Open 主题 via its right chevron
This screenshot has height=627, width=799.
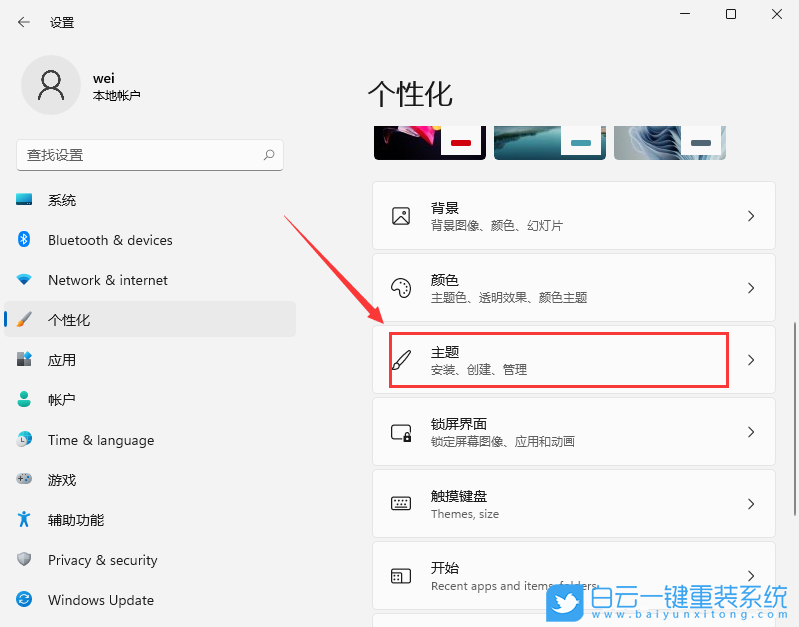tap(751, 360)
